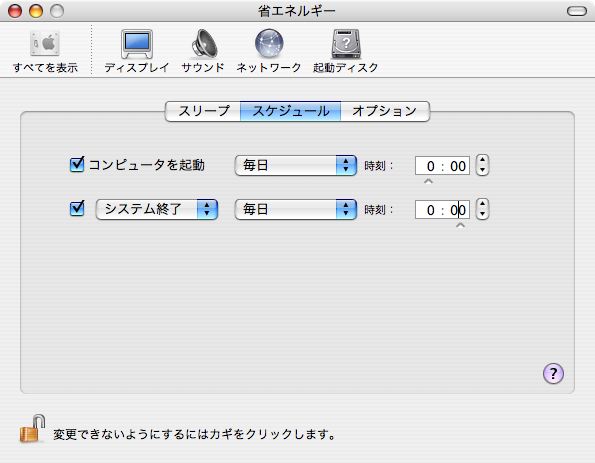Click the 時刻 label in the shutdown row
595x463 pixels.
click(x=378, y=209)
